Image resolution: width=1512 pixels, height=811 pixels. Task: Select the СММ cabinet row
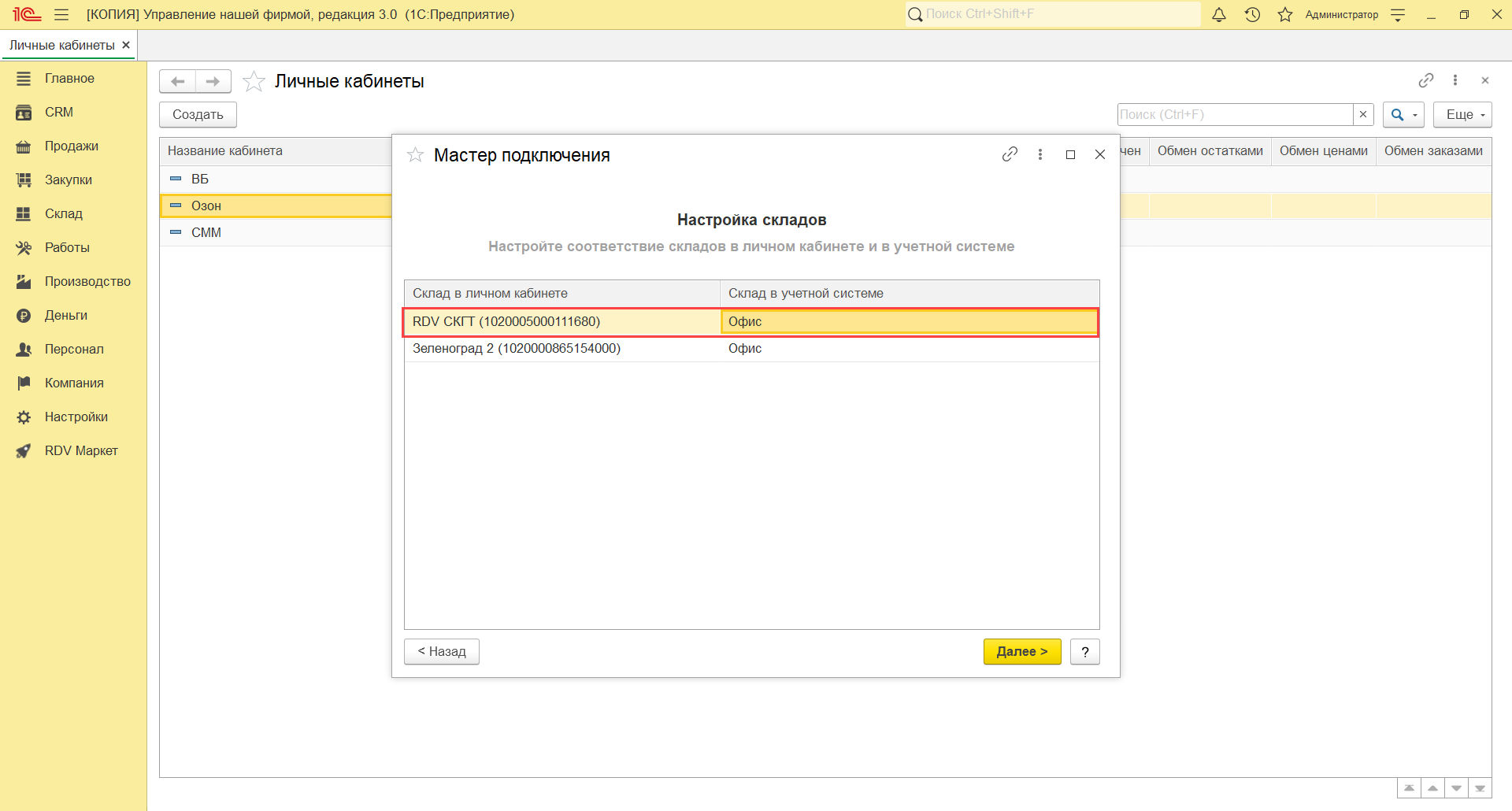[276, 232]
